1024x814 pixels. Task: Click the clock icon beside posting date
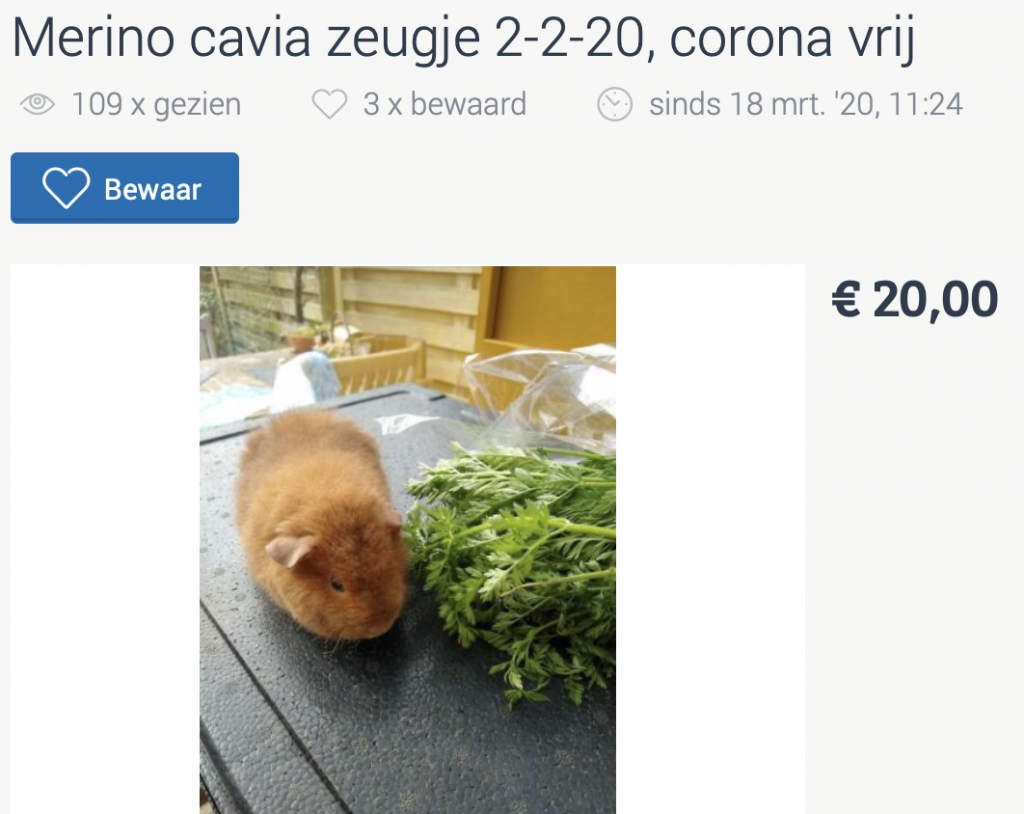615,104
